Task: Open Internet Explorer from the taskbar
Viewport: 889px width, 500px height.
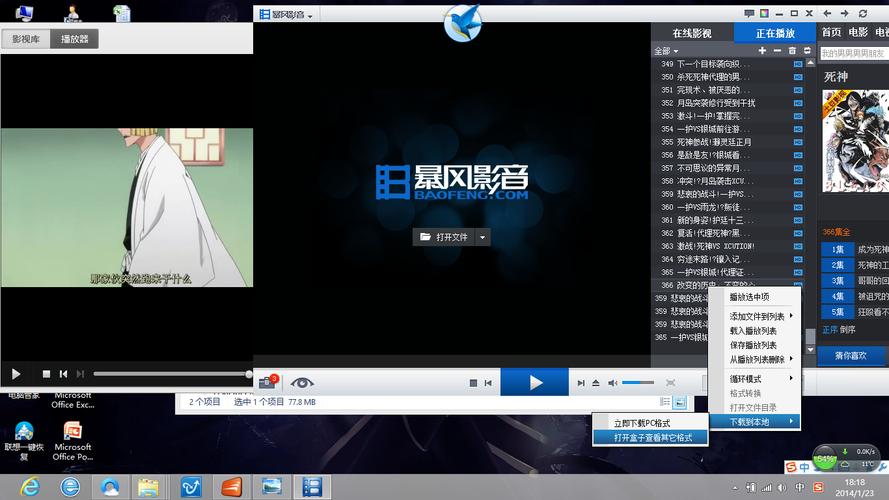Action: click(29, 487)
